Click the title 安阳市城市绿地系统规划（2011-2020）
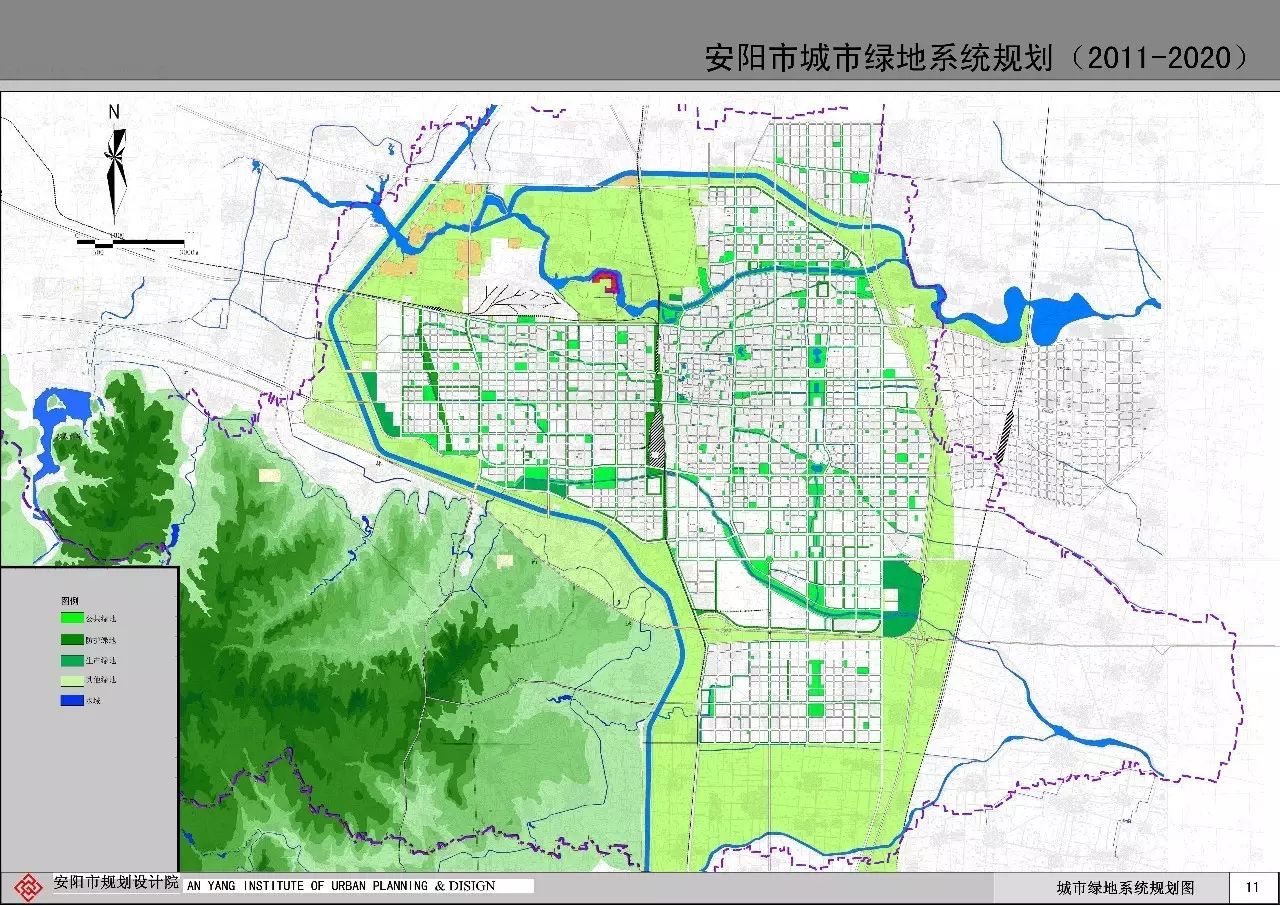 pos(978,57)
